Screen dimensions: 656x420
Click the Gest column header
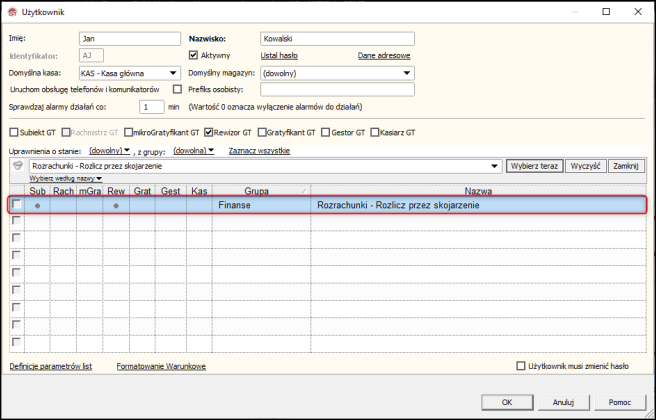171,191
